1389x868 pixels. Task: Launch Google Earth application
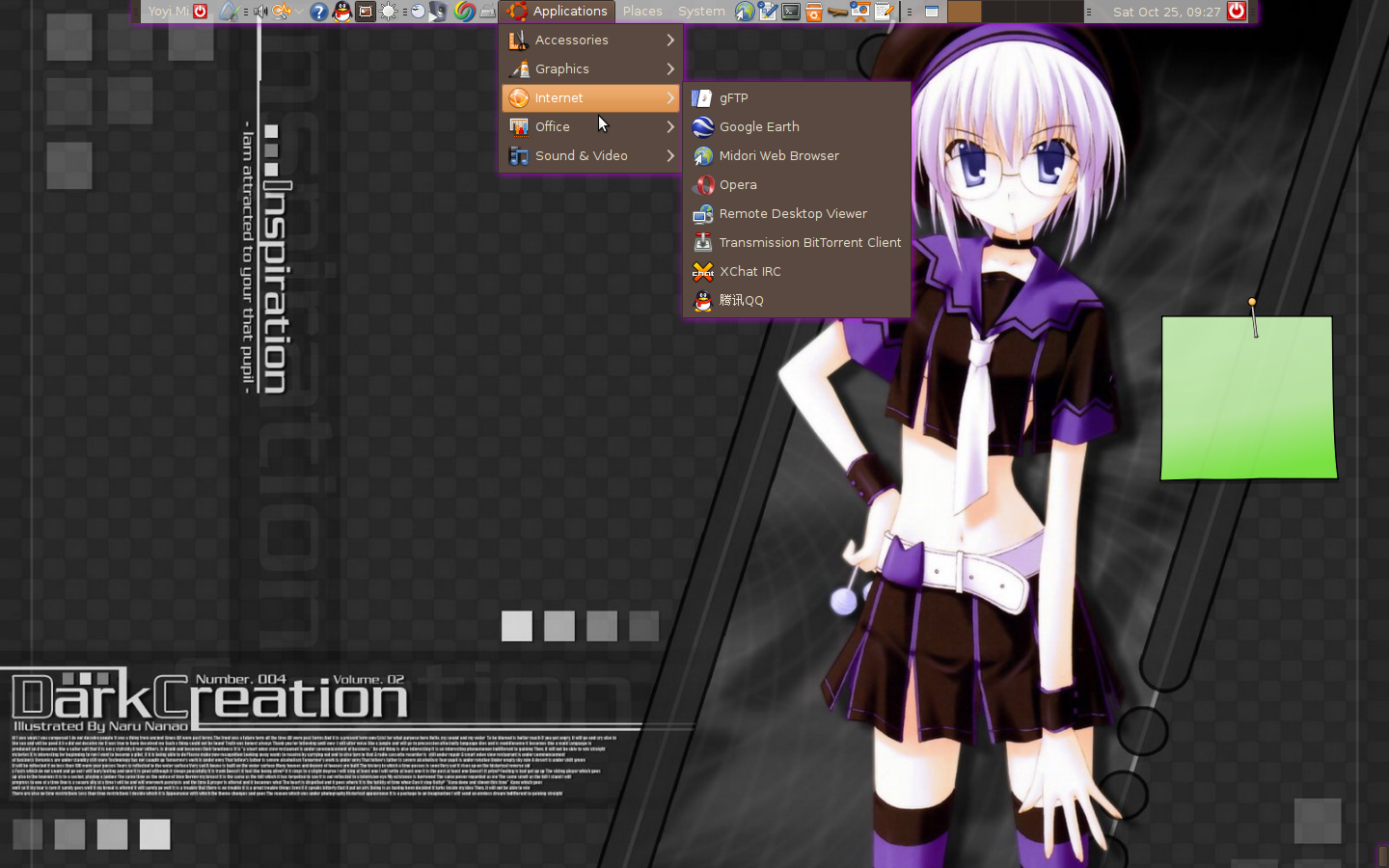[797, 126]
